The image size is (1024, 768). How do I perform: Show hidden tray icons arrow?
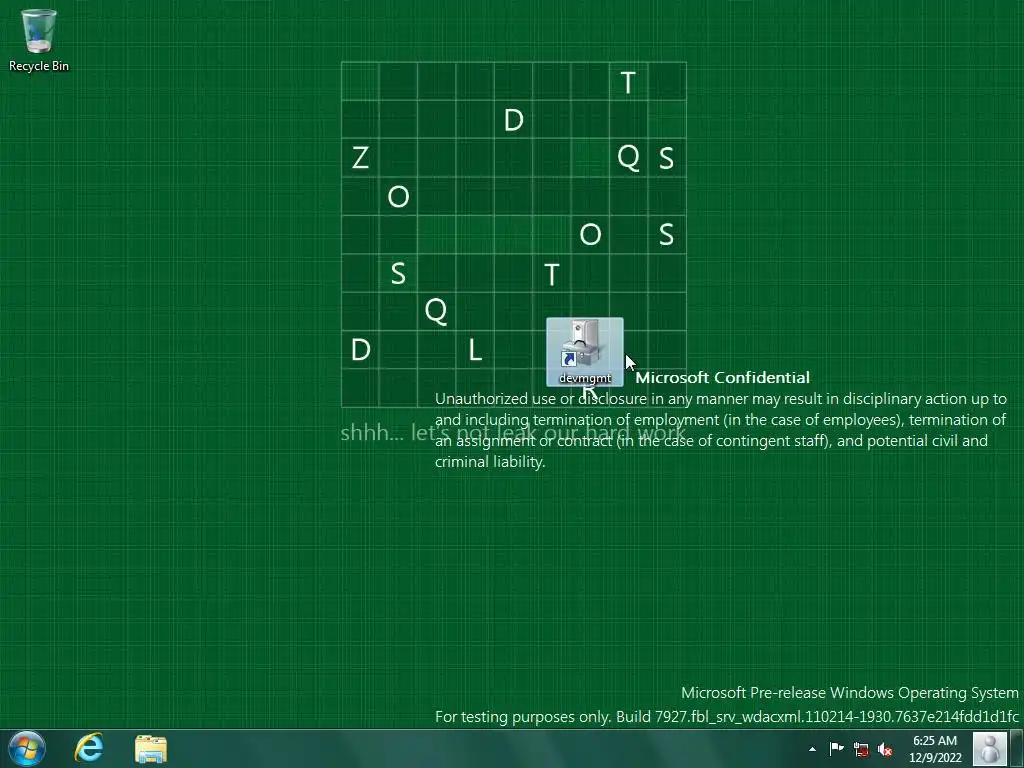(812, 749)
